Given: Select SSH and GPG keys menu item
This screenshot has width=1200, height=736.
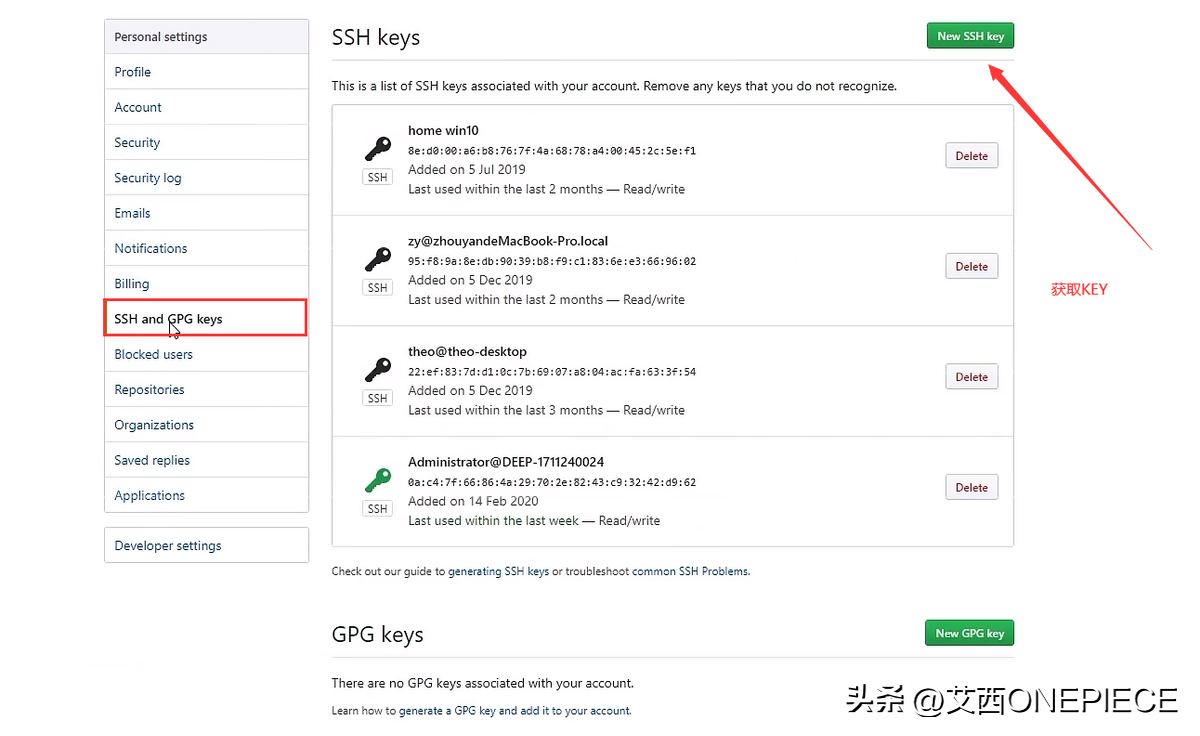Looking at the screenshot, I should tap(168, 319).
